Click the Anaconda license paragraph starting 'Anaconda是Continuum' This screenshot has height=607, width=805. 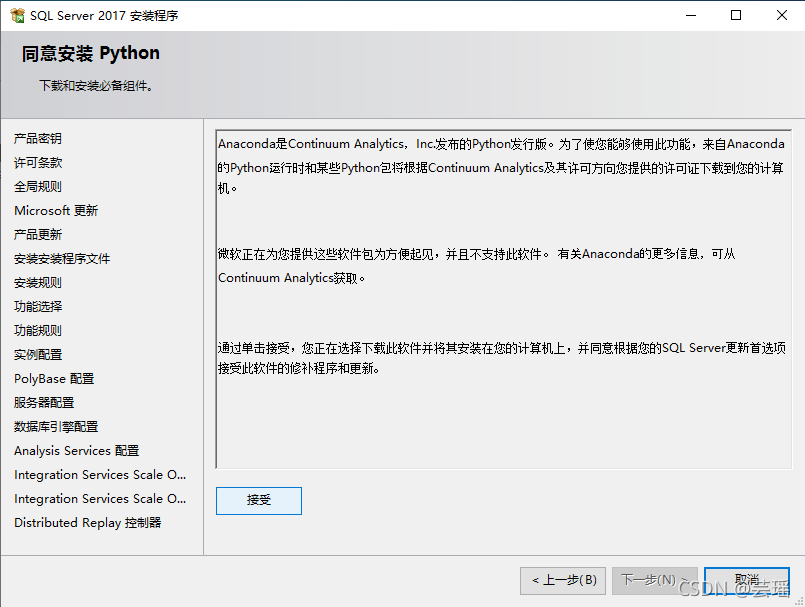[x=501, y=166]
